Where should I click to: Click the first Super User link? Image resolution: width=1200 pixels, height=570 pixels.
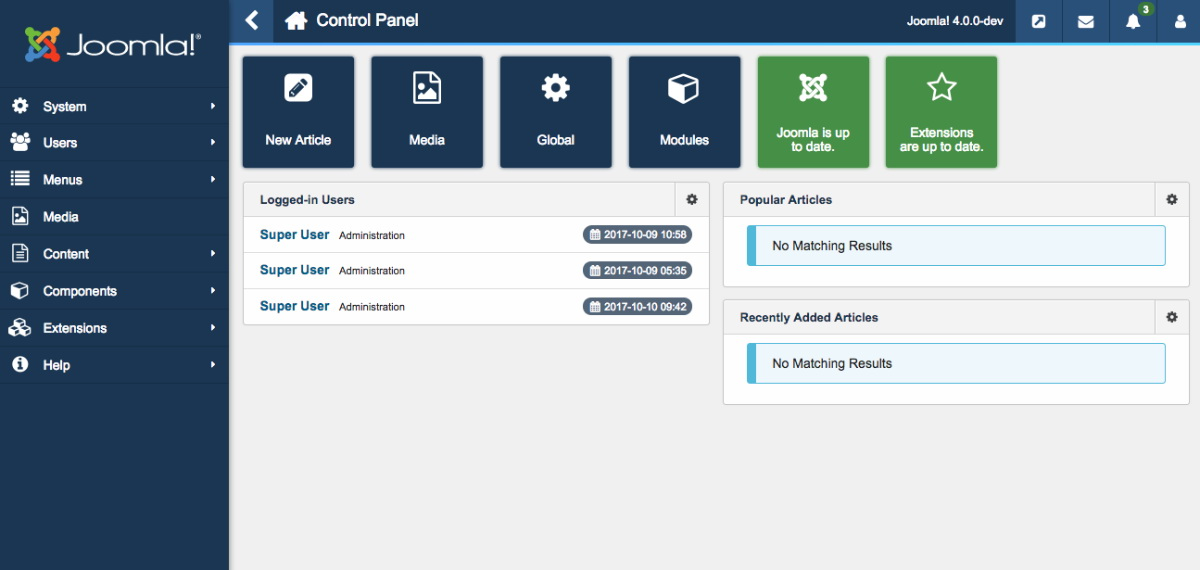(294, 235)
